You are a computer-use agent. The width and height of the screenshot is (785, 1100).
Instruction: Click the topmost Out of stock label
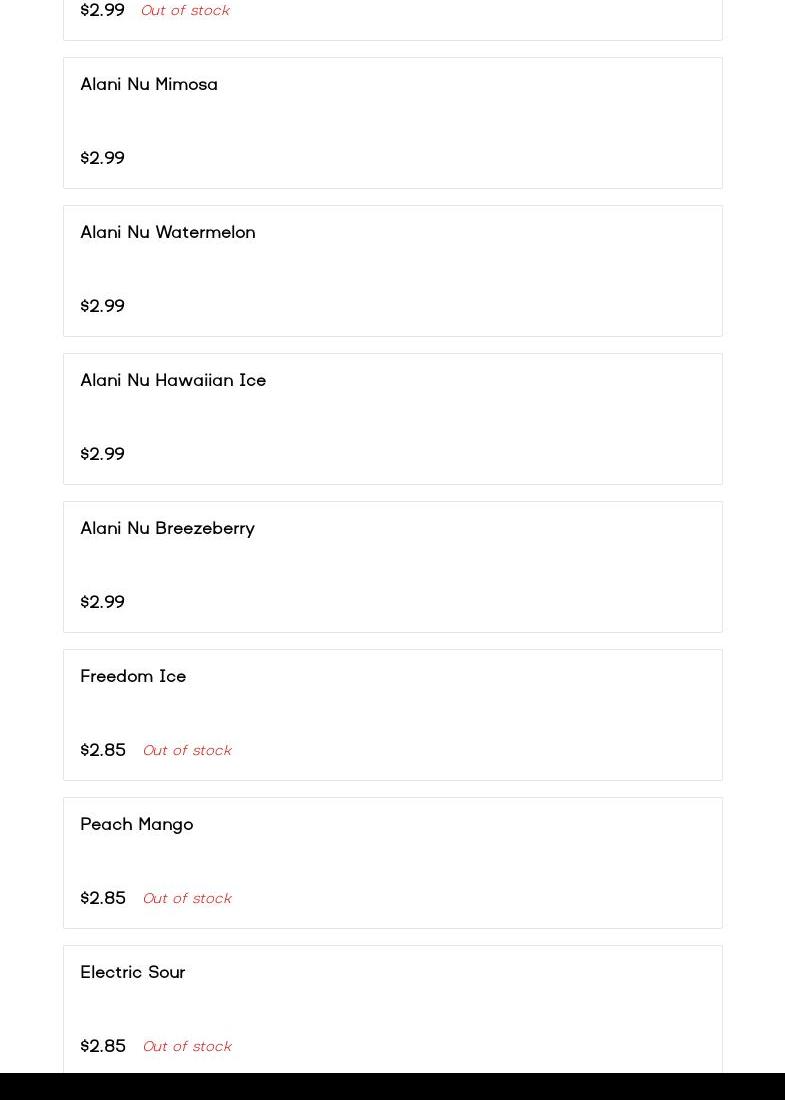point(184,11)
